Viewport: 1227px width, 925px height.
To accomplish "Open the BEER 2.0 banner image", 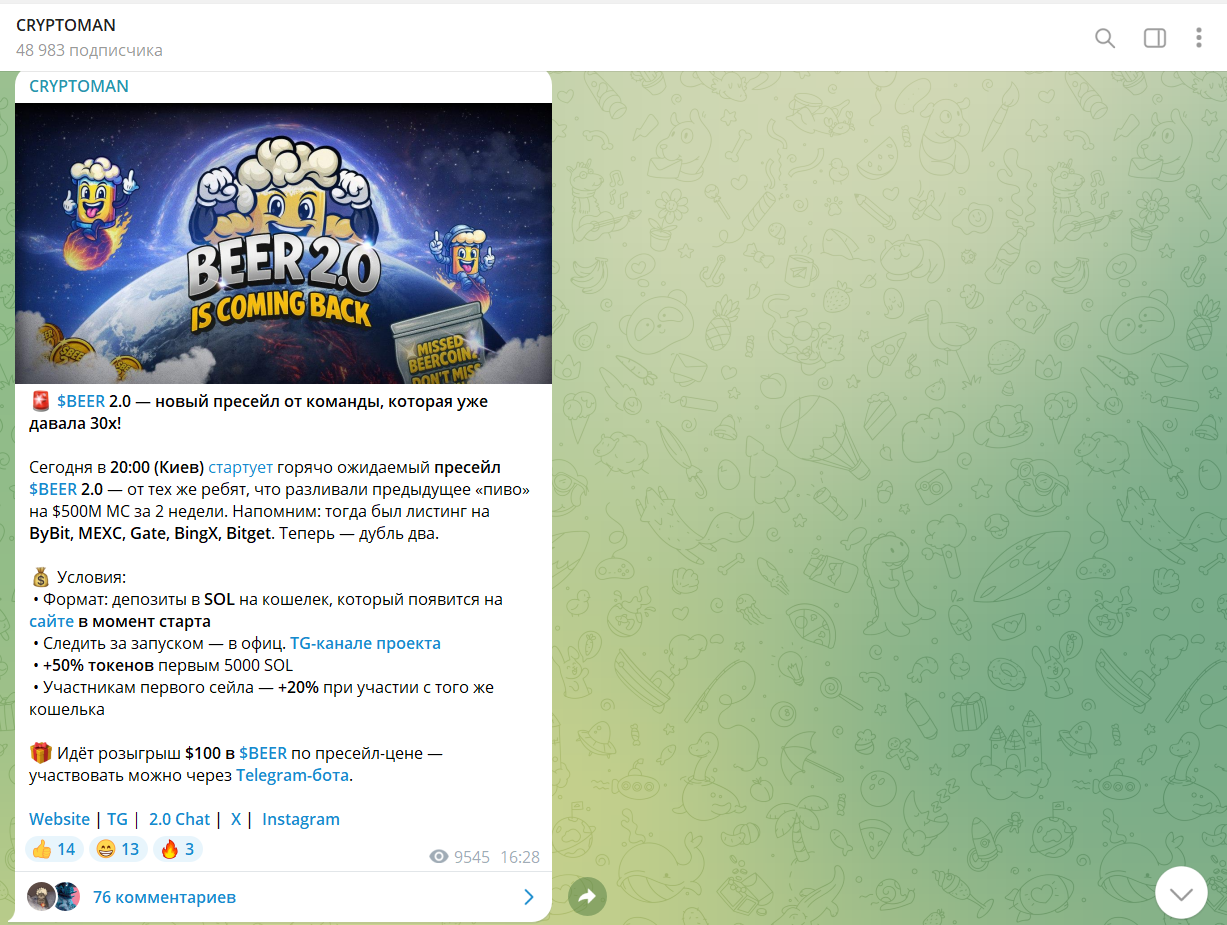I will (284, 243).
